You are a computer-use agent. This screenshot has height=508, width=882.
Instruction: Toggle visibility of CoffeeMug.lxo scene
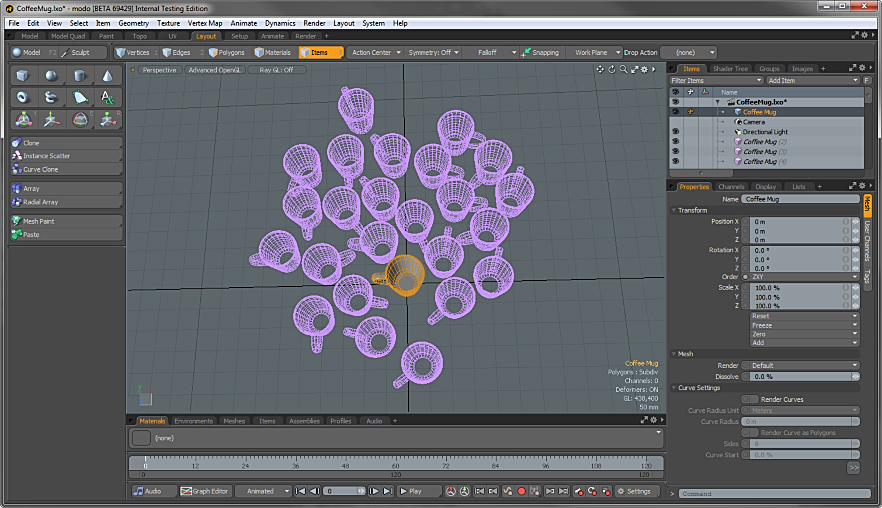(676, 102)
